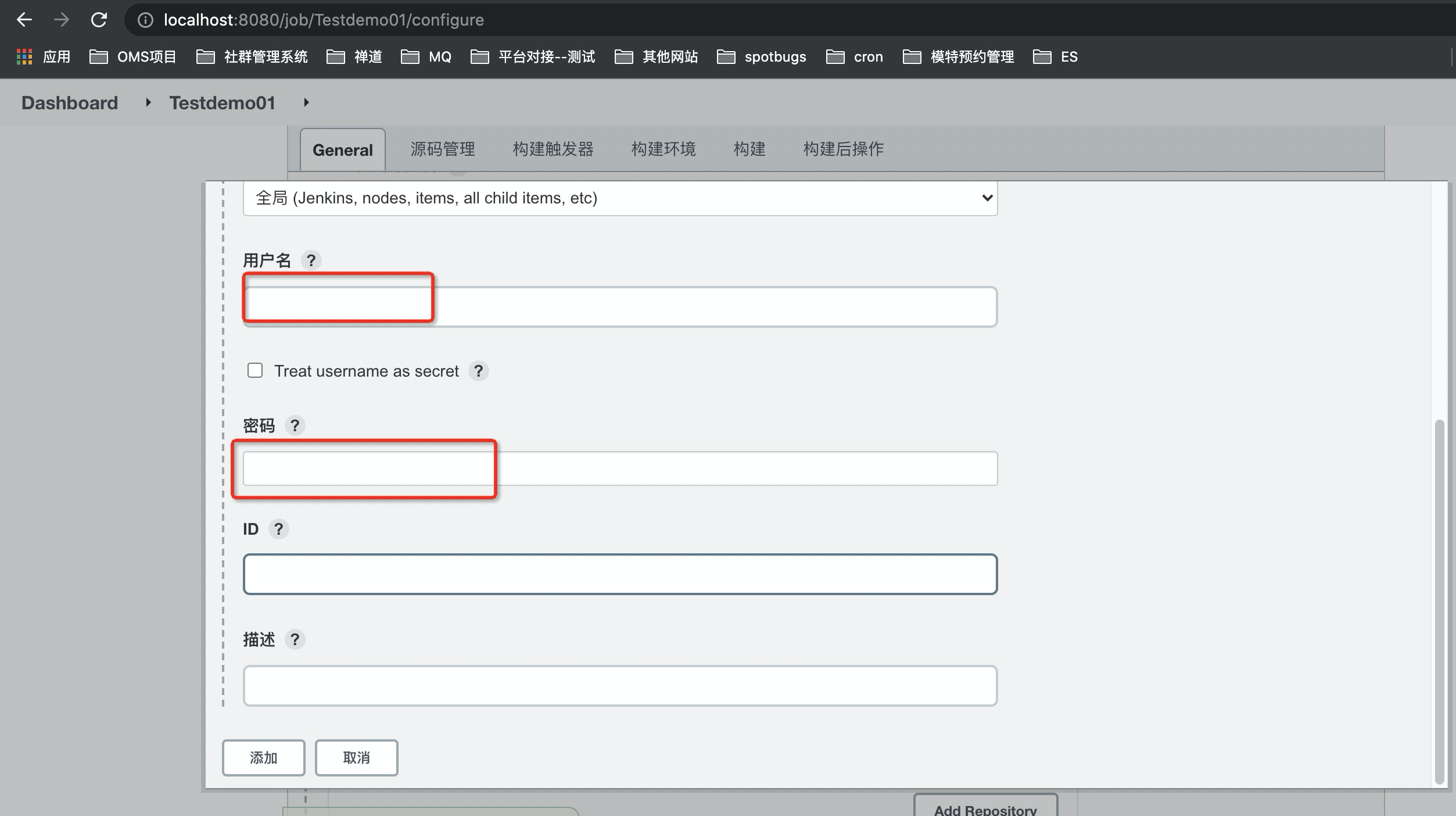Expand Dashboard breadcrumb arrow
This screenshot has height=816, width=1456.
pos(148,103)
